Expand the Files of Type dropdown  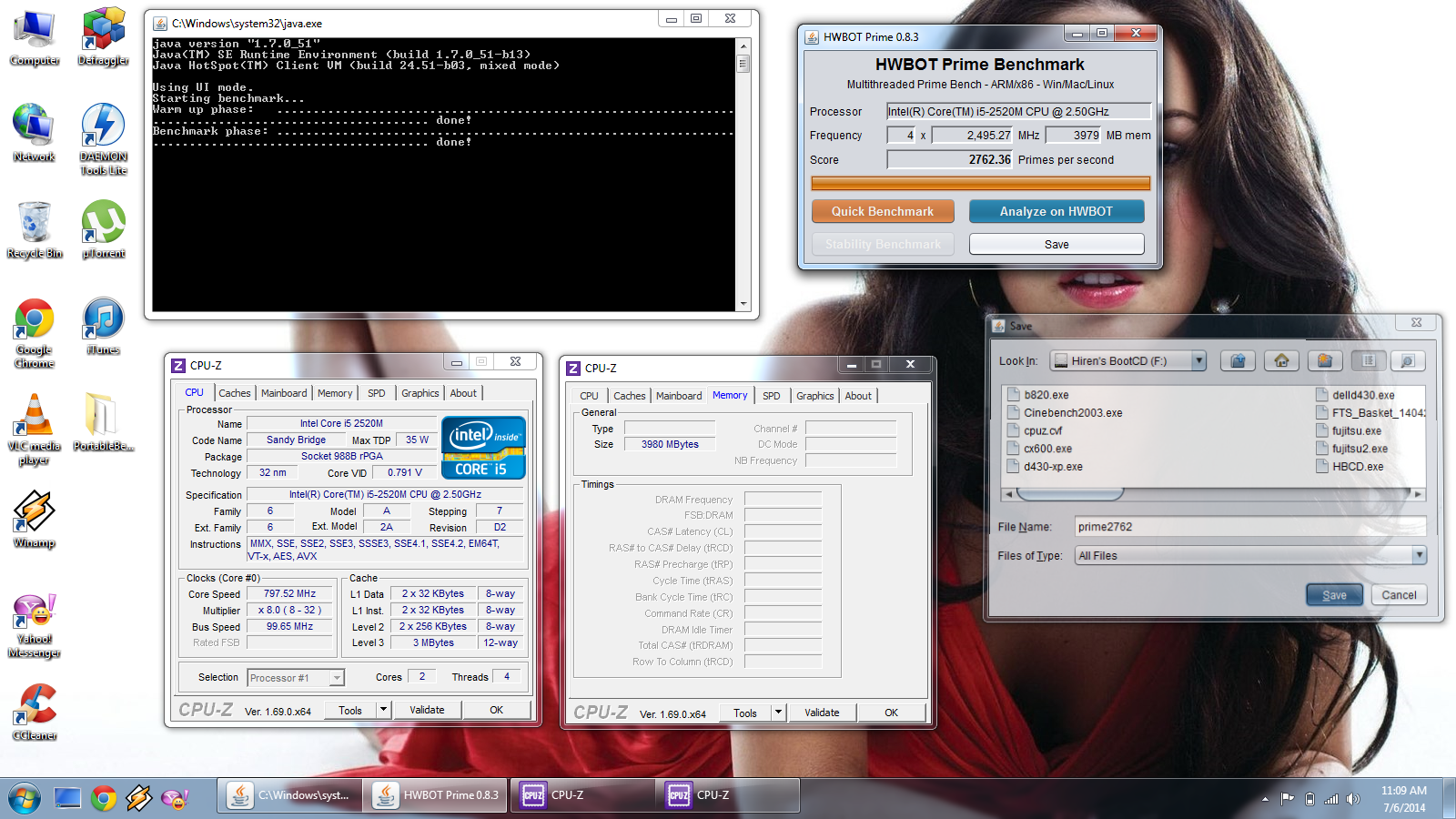(1419, 555)
